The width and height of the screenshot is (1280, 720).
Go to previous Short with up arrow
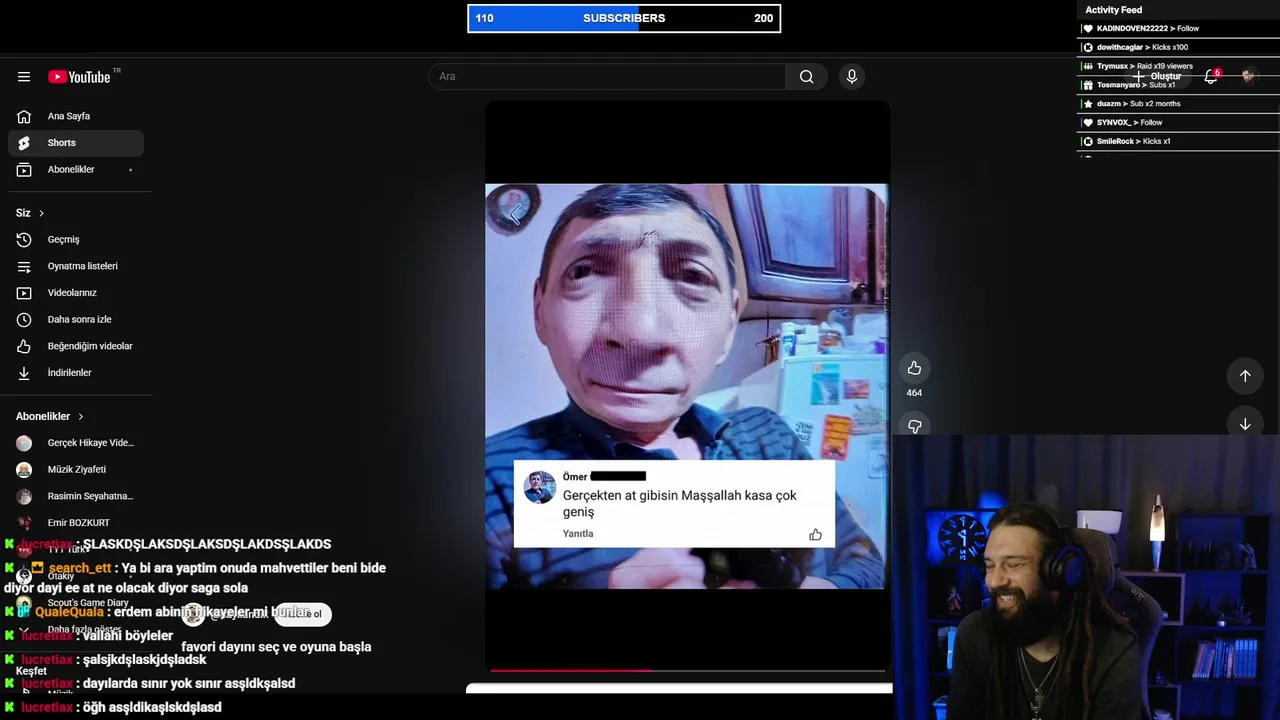point(1245,376)
